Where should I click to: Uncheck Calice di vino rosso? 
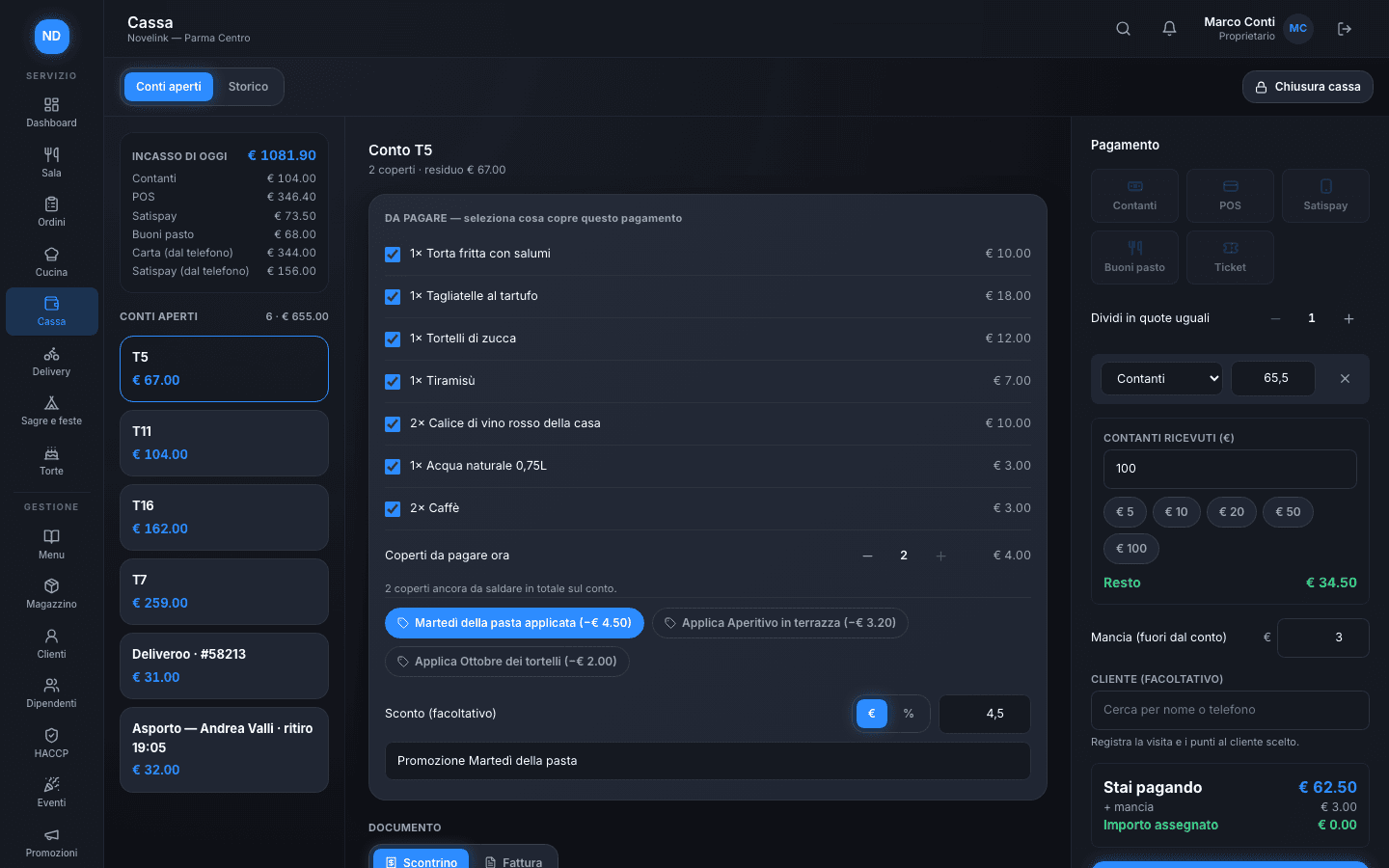pyautogui.click(x=393, y=424)
